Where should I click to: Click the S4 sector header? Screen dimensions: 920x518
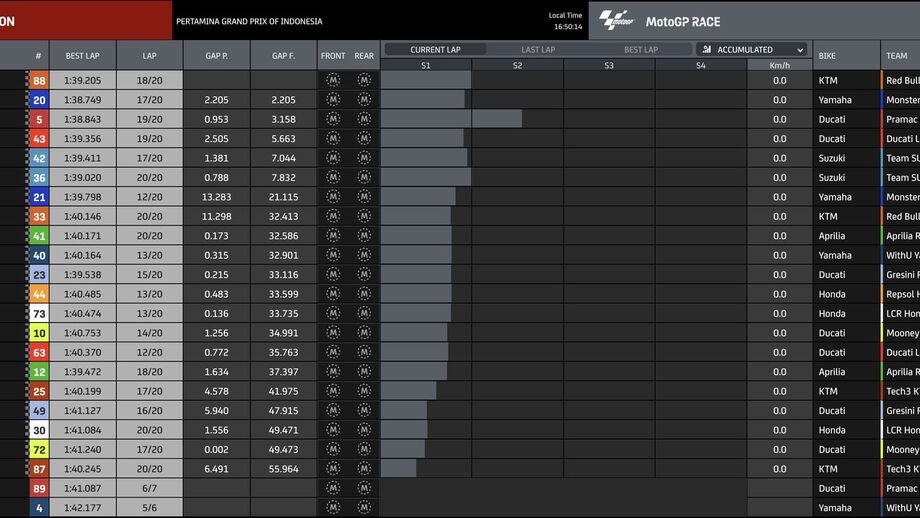[x=701, y=65]
